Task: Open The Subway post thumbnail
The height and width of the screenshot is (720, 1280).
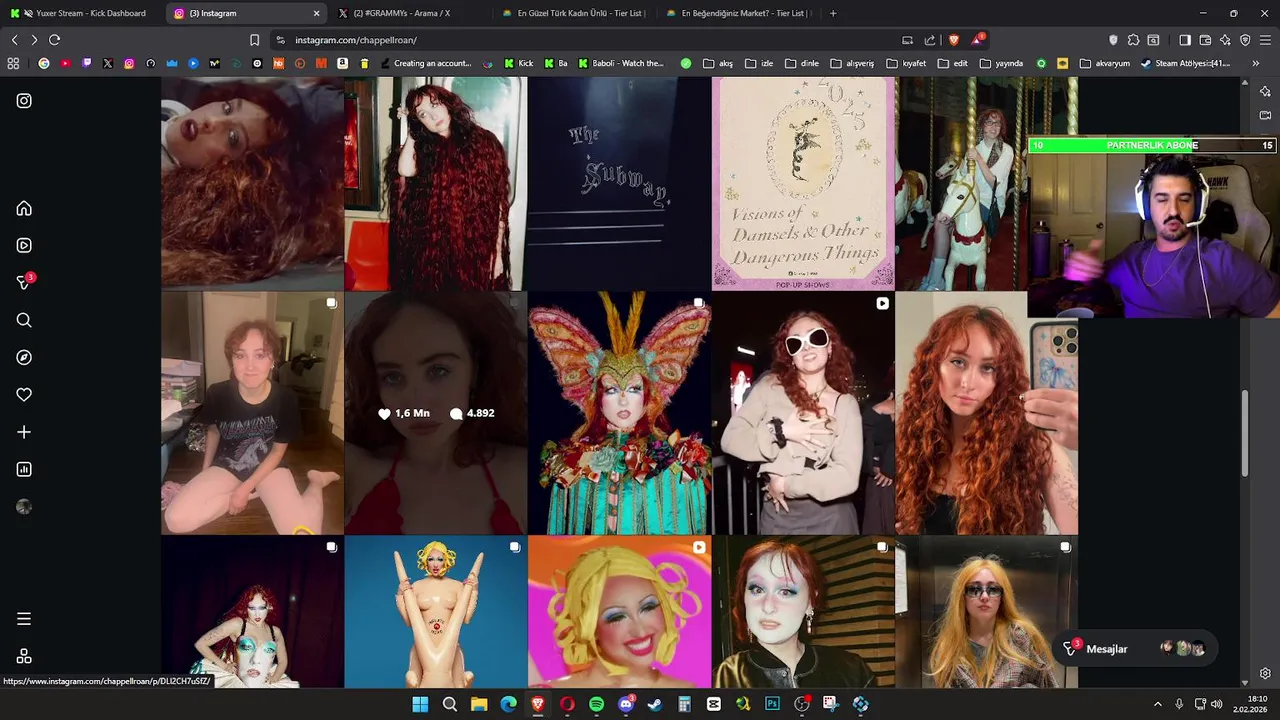Action: coord(619,184)
